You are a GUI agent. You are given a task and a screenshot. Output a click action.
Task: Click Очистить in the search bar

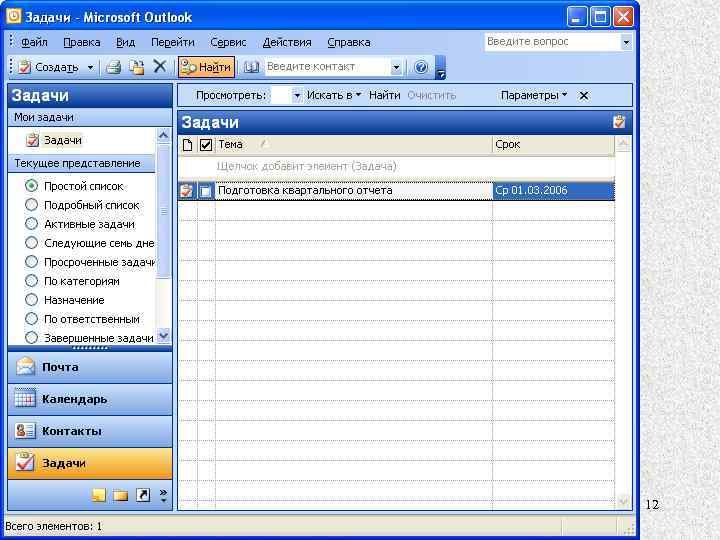click(x=431, y=95)
